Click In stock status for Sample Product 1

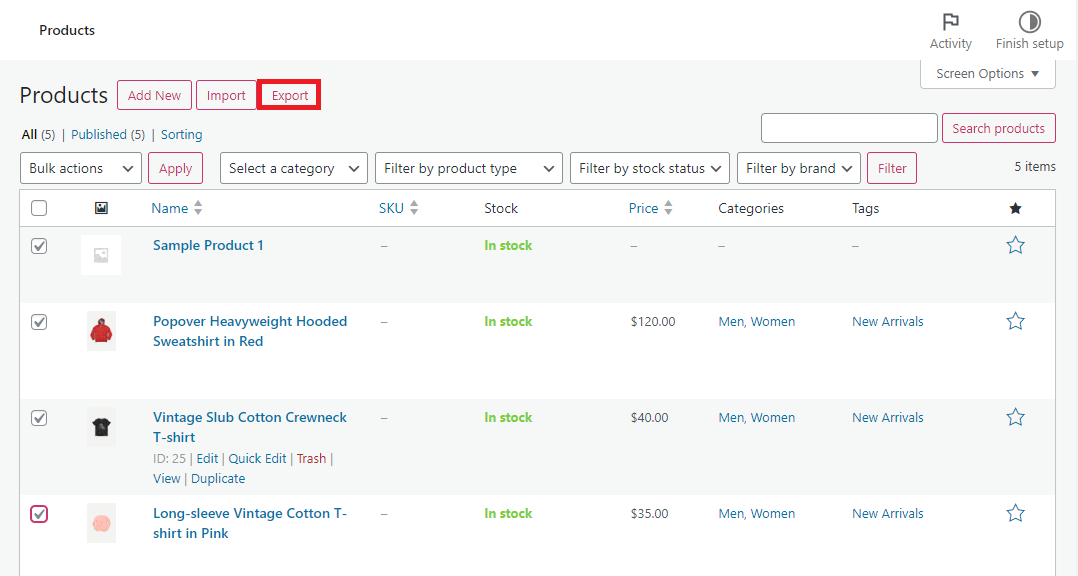[x=508, y=245]
